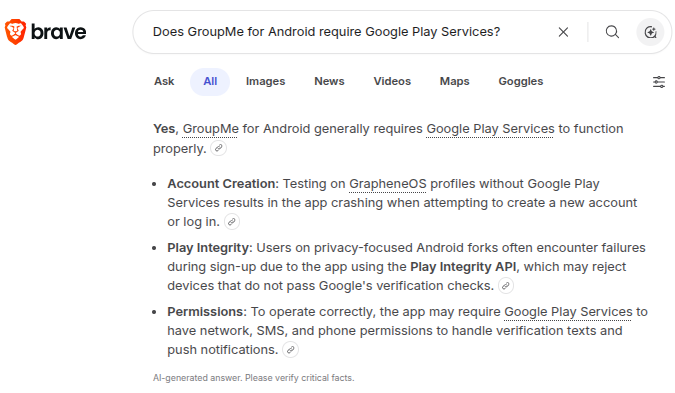The width and height of the screenshot is (675, 393).
Task: Click into the search query input field
Action: (x=344, y=32)
